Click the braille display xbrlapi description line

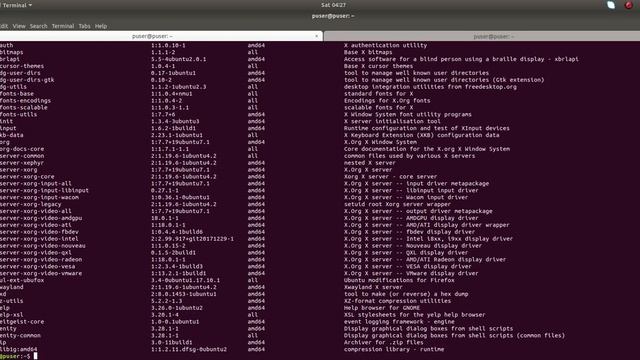coord(461,59)
